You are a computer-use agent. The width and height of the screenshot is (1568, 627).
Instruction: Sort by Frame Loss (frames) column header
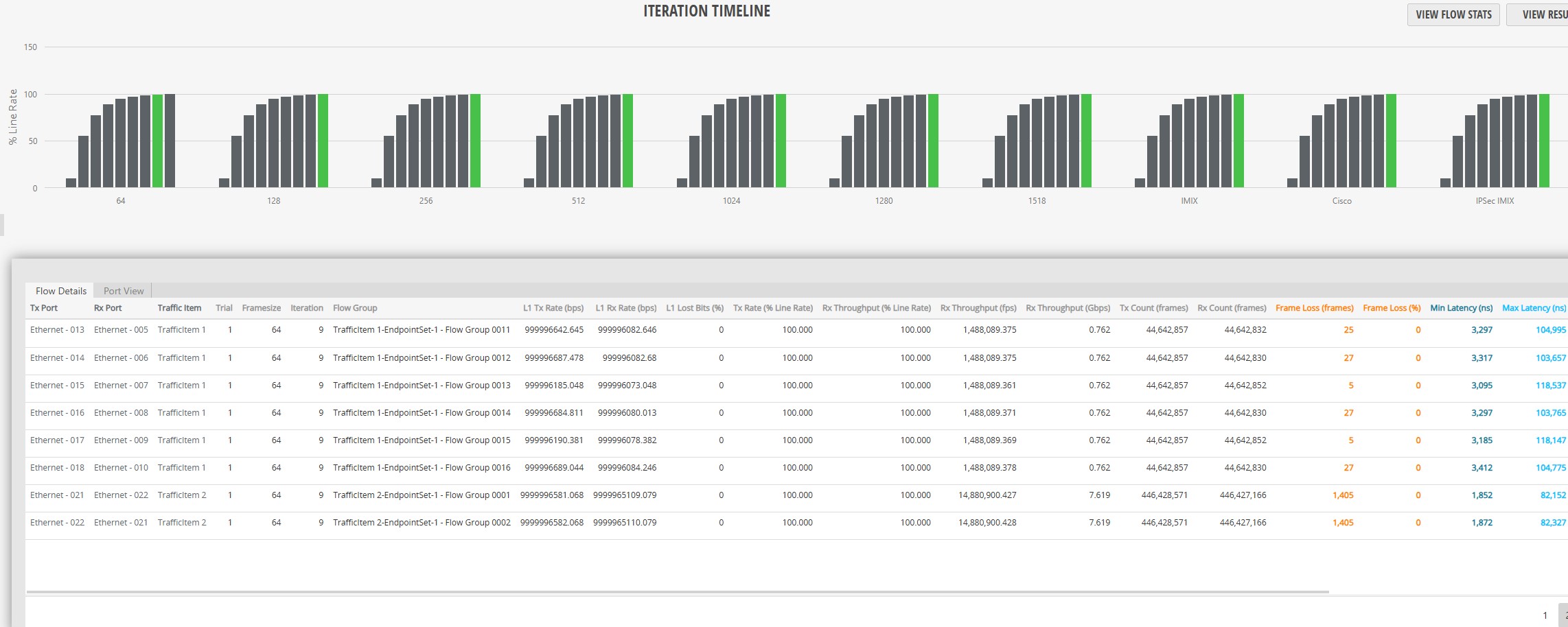[1314, 308]
